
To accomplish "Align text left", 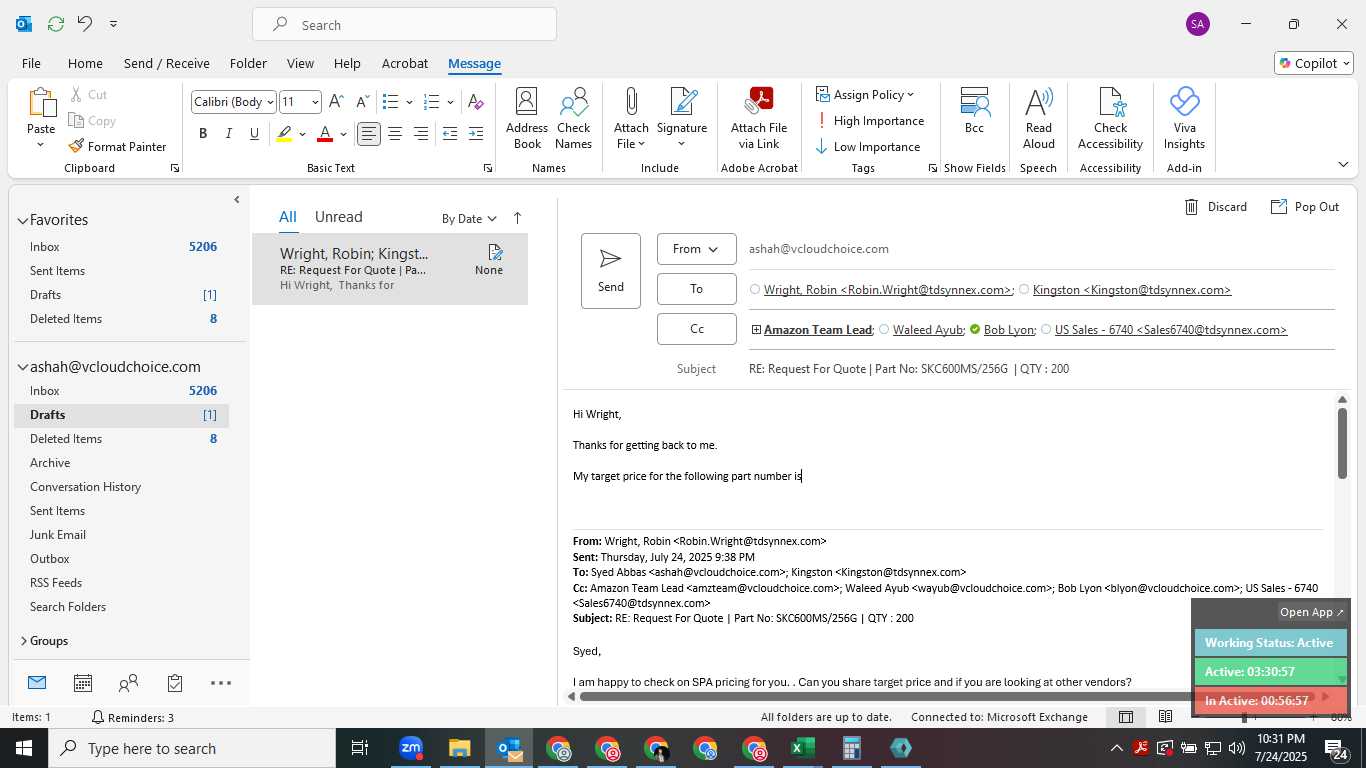I will coord(369,134).
